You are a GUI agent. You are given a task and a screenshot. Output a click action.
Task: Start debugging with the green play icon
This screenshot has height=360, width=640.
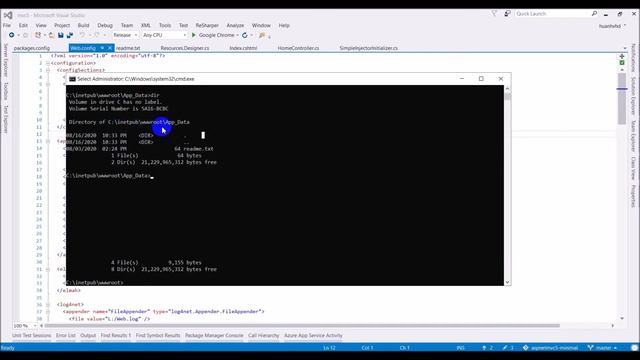tap(194, 35)
